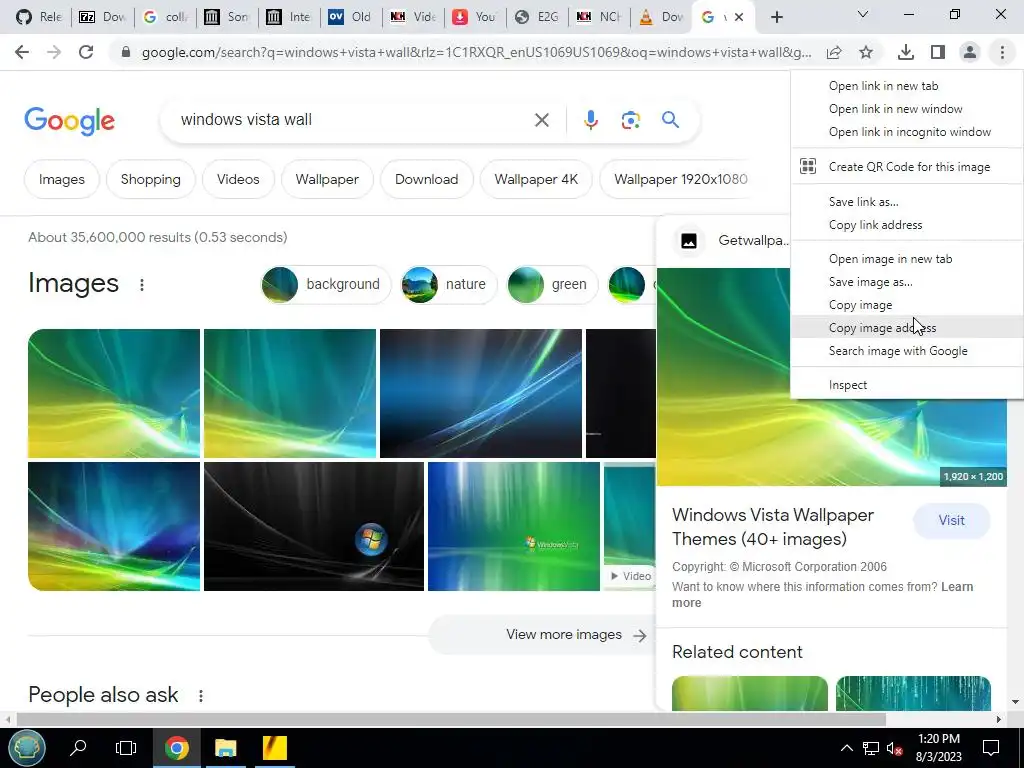Click the Visit button

tap(952, 520)
